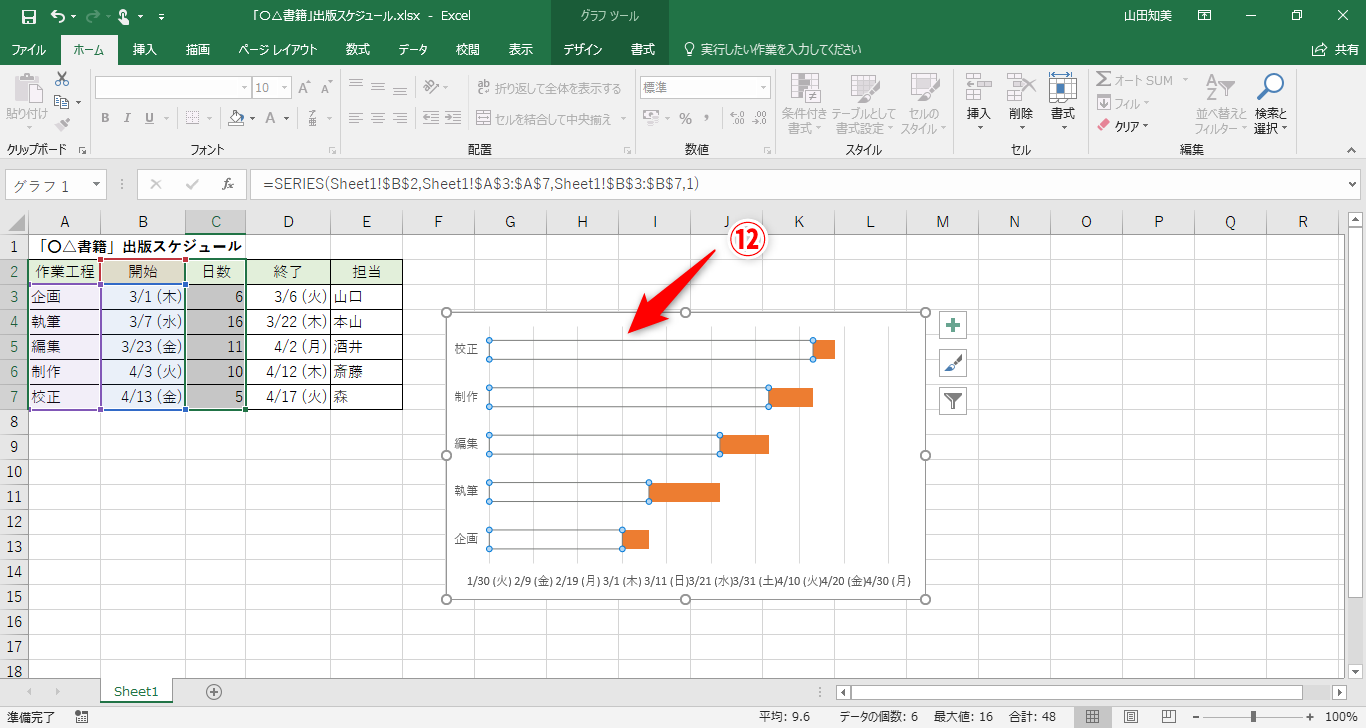The width and height of the screenshot is (1366, 728).
Task: Open the font name dropdown
Action: click(x=243, y=88)
